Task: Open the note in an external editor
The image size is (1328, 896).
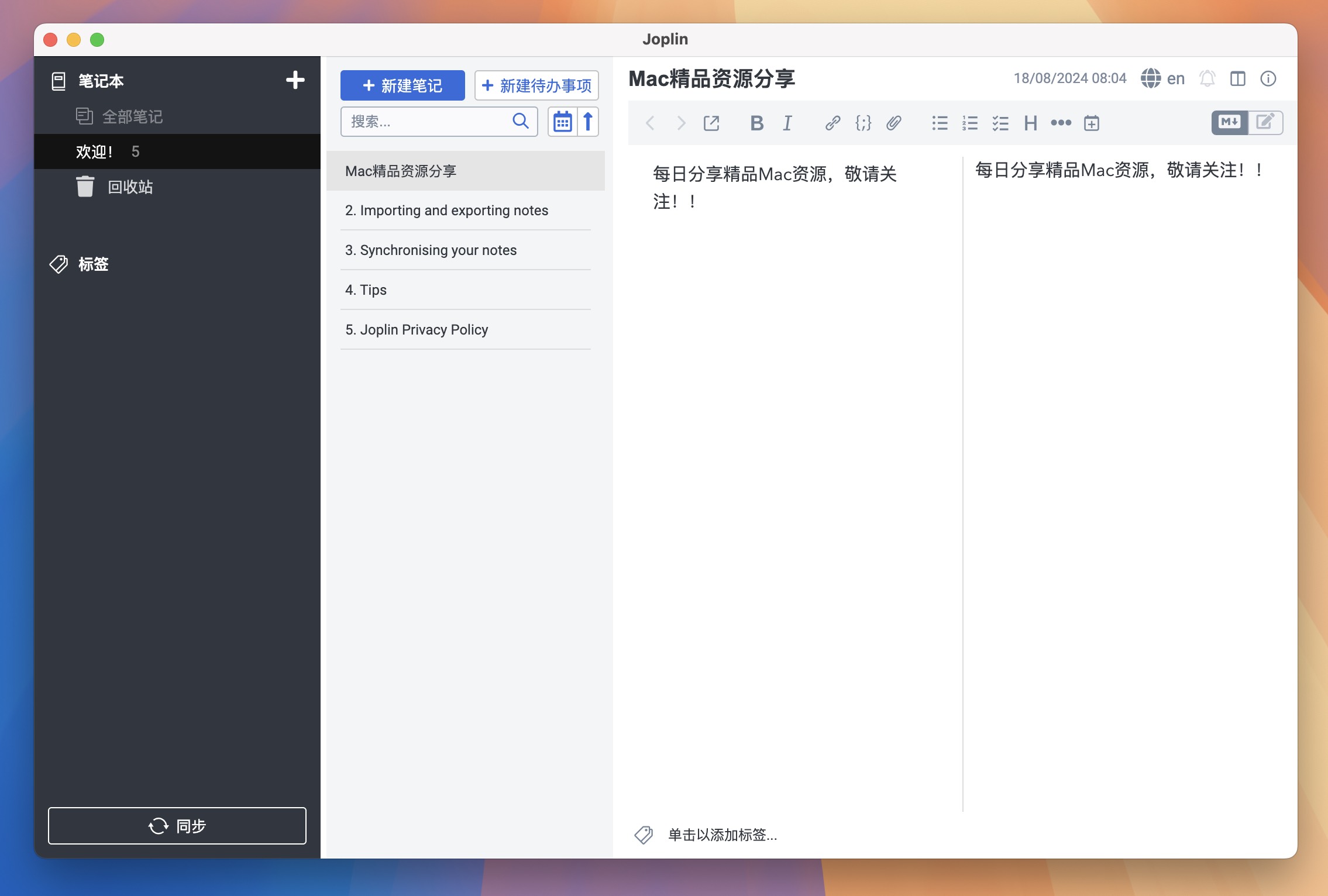Action: click(x=711, y=122)
